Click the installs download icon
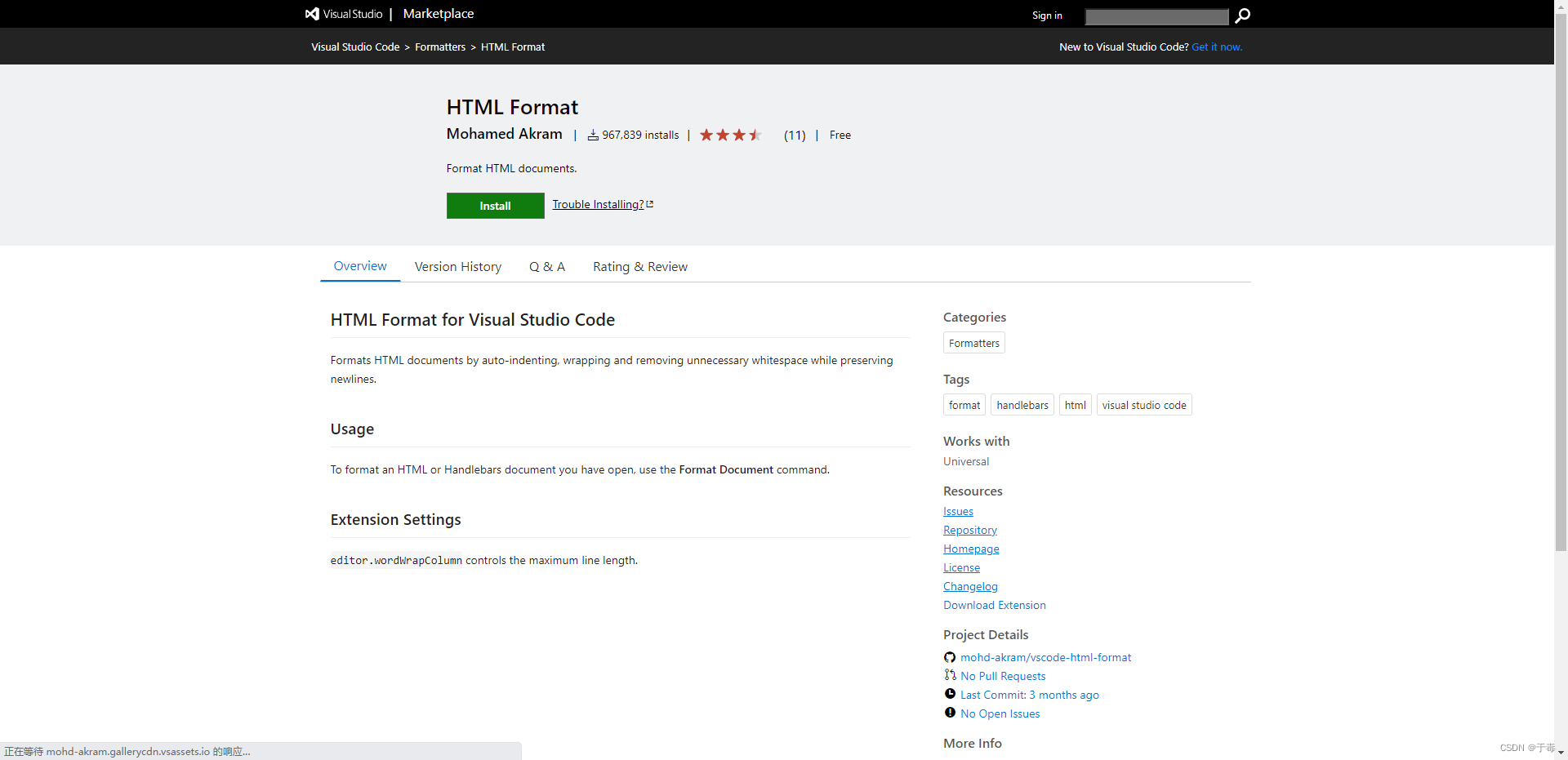The height and width of the screenshot is (760, 1568). 593,135
